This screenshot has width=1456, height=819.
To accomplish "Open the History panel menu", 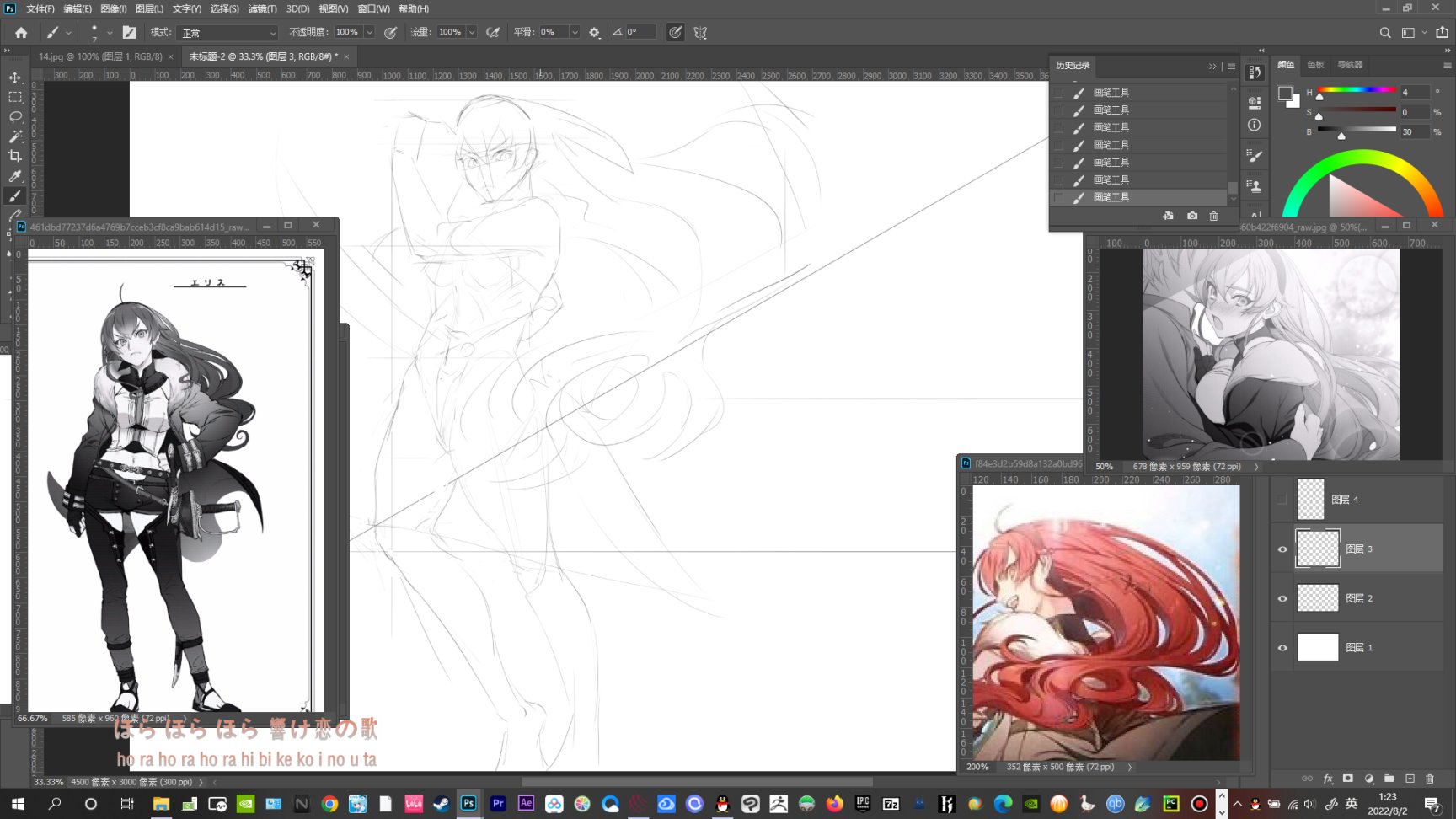I will click(x=1231, y=66).
